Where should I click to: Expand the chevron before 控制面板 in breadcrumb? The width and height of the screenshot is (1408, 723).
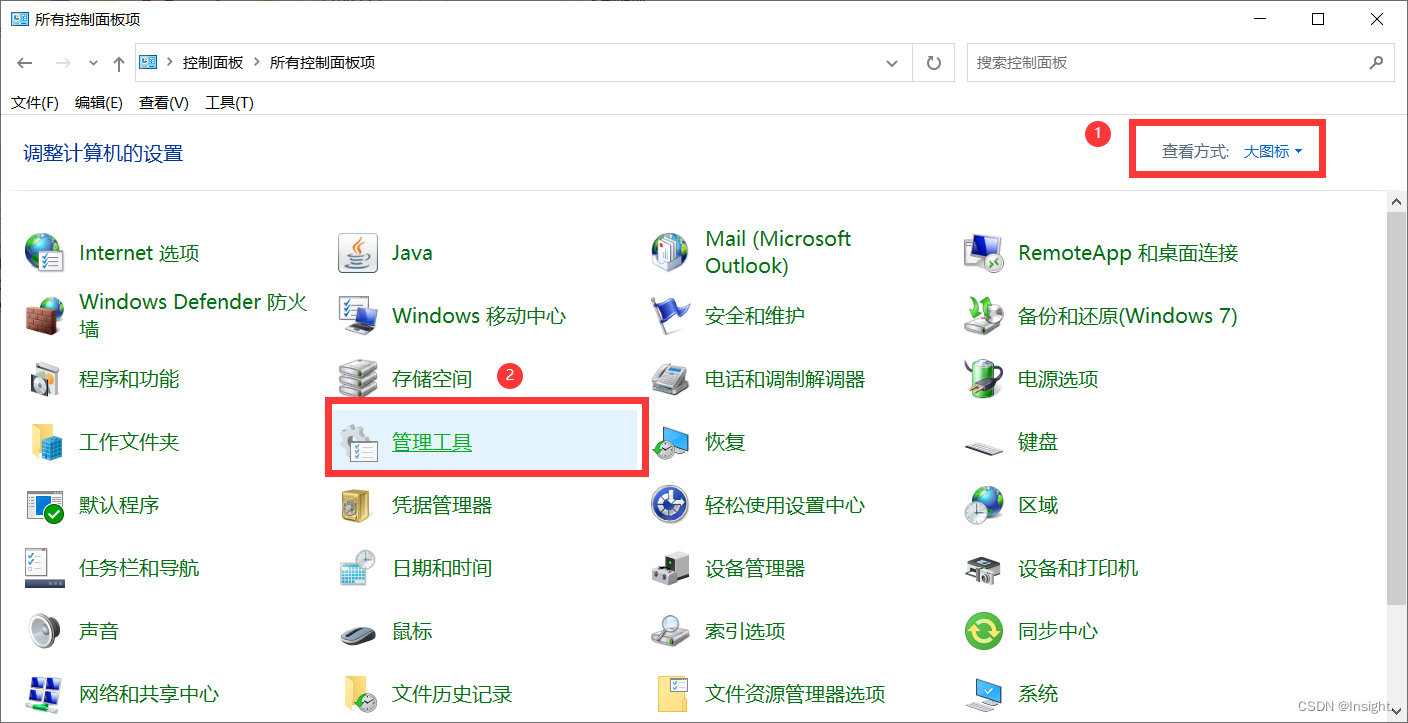click(x=170, y=62)
